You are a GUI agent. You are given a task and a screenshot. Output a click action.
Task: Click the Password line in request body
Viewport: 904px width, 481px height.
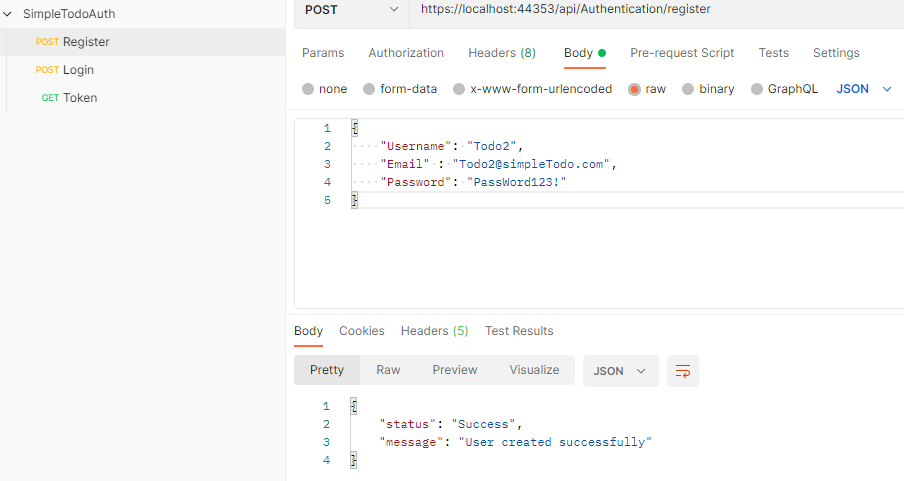[x=473, y=182]
